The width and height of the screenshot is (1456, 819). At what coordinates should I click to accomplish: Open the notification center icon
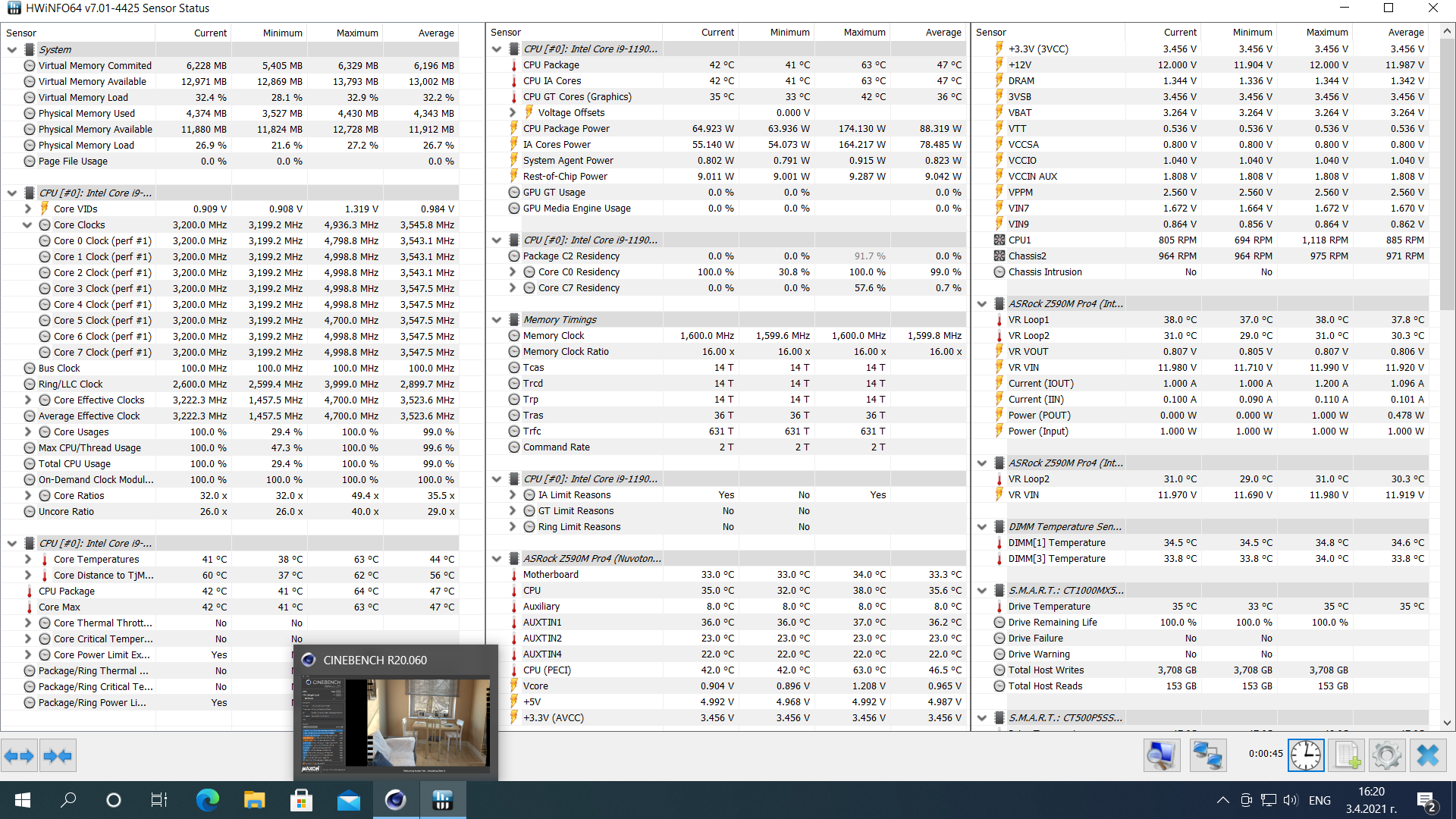1426,801
